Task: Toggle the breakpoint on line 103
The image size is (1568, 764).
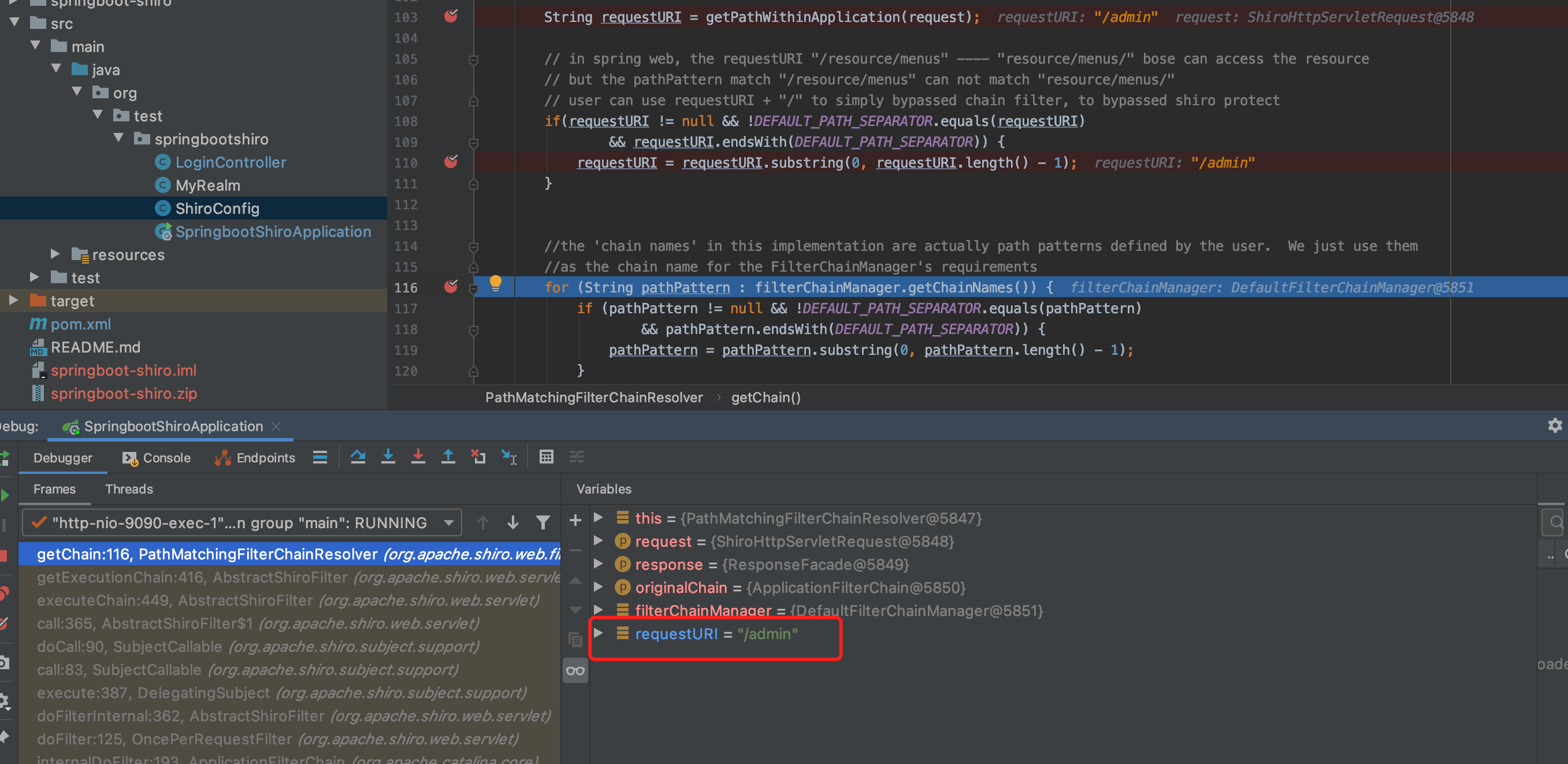Action: point(451,16)
